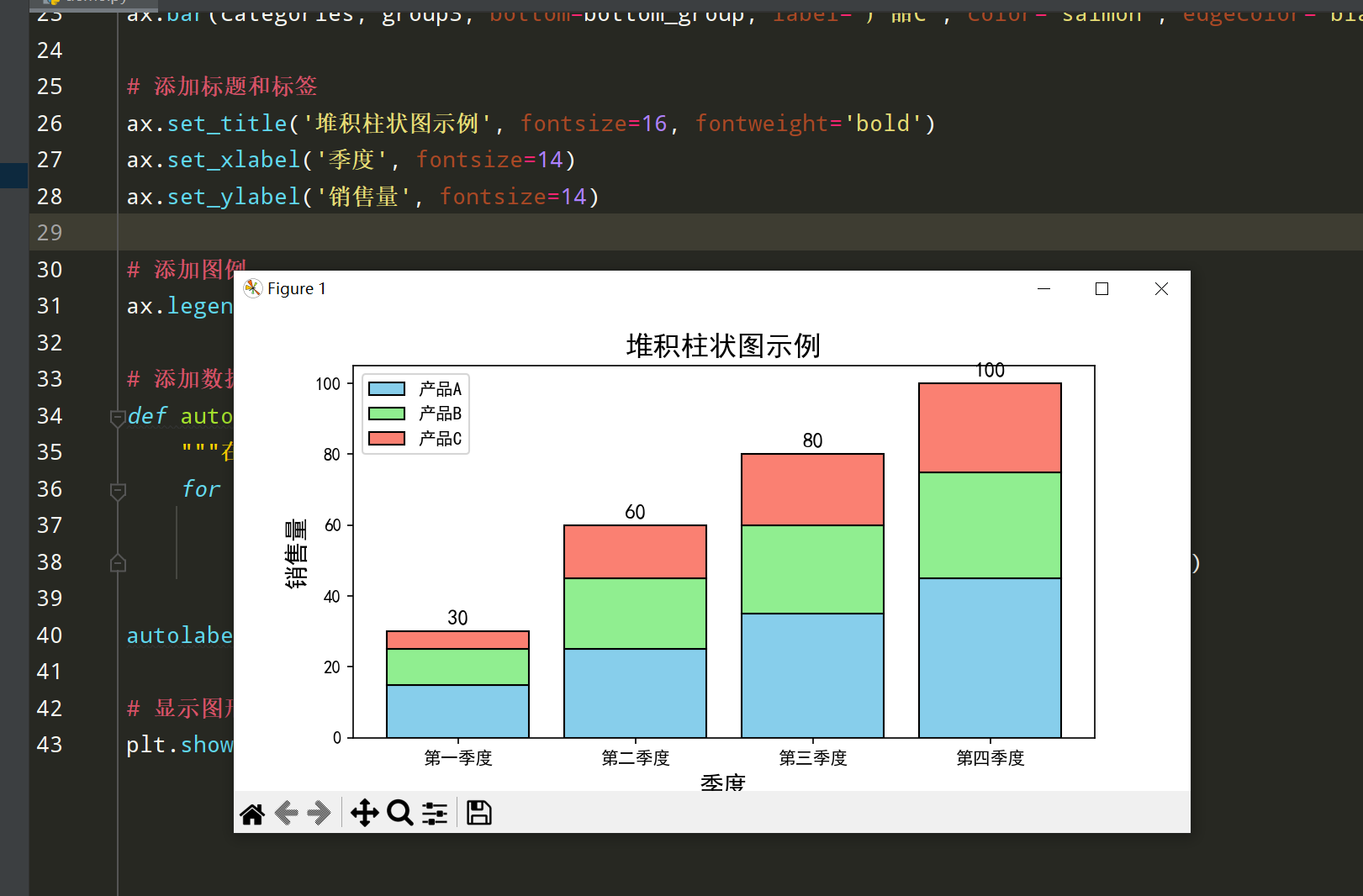
Task: Maximize the Figure 1 window
Action: coord(1101,288)
